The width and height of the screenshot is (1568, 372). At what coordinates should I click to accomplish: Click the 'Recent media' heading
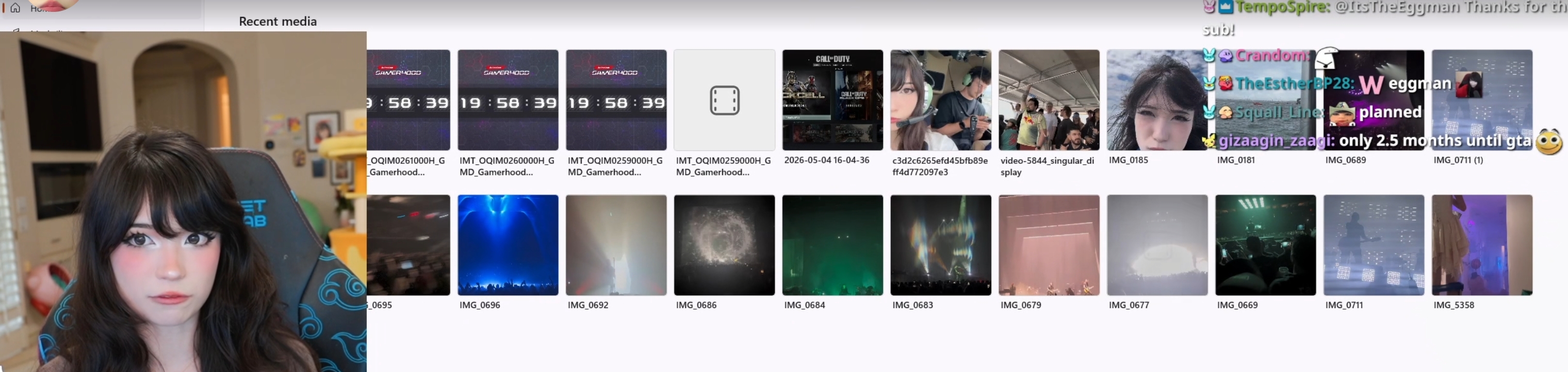(x=277, y=21)
